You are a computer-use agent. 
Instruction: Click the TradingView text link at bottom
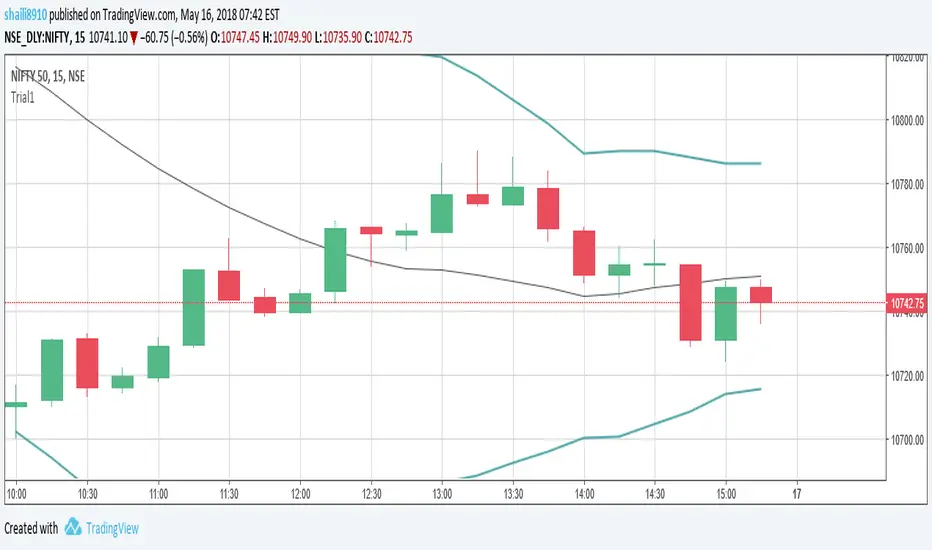pos(114,528)
